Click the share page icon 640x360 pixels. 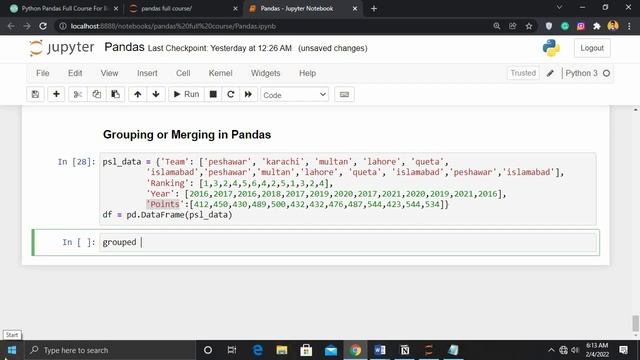click(x=513, y=26)
